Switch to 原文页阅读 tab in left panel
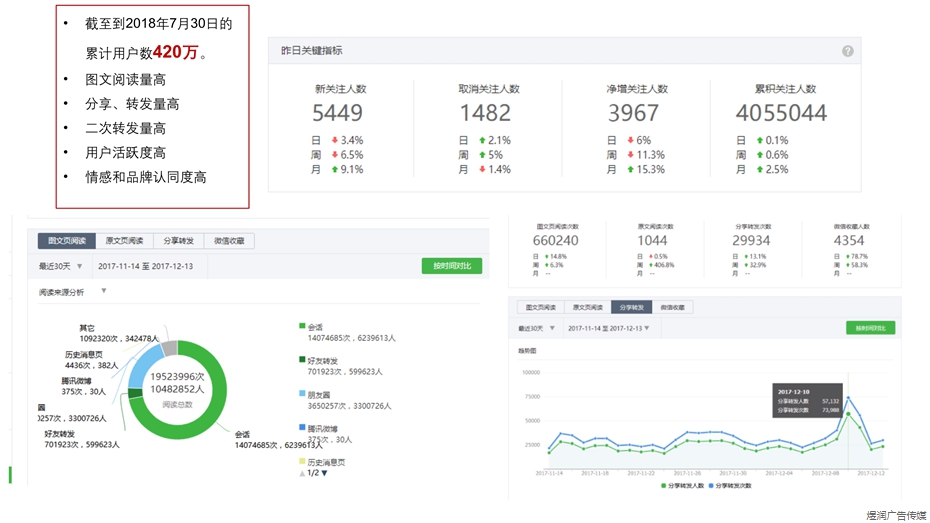930x523 pixels. [125, 241]
